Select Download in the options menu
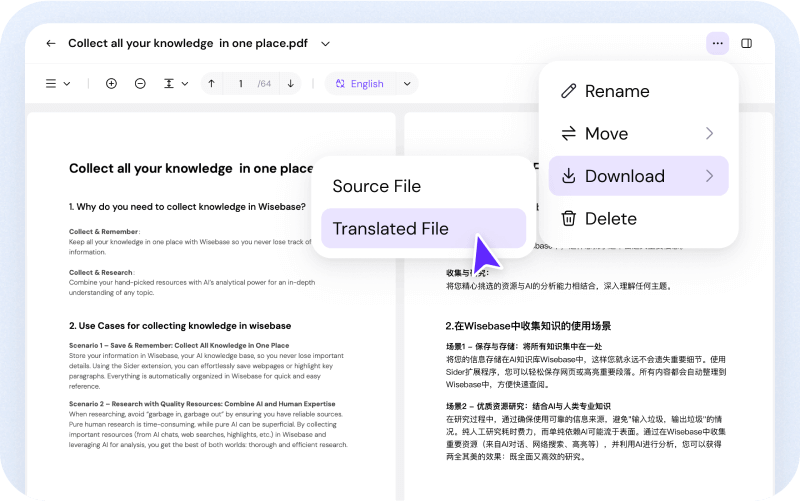The width and height of the screenshot is (800, 501). coord(639,176)
